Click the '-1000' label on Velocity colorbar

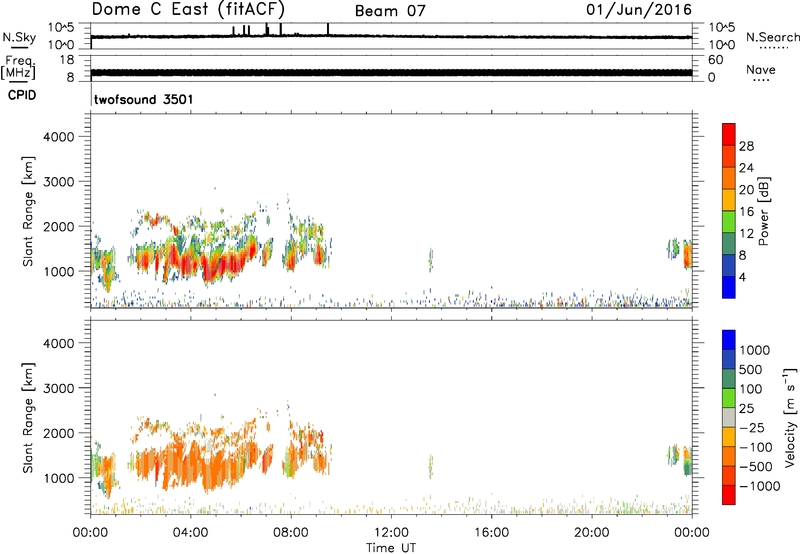760,486
